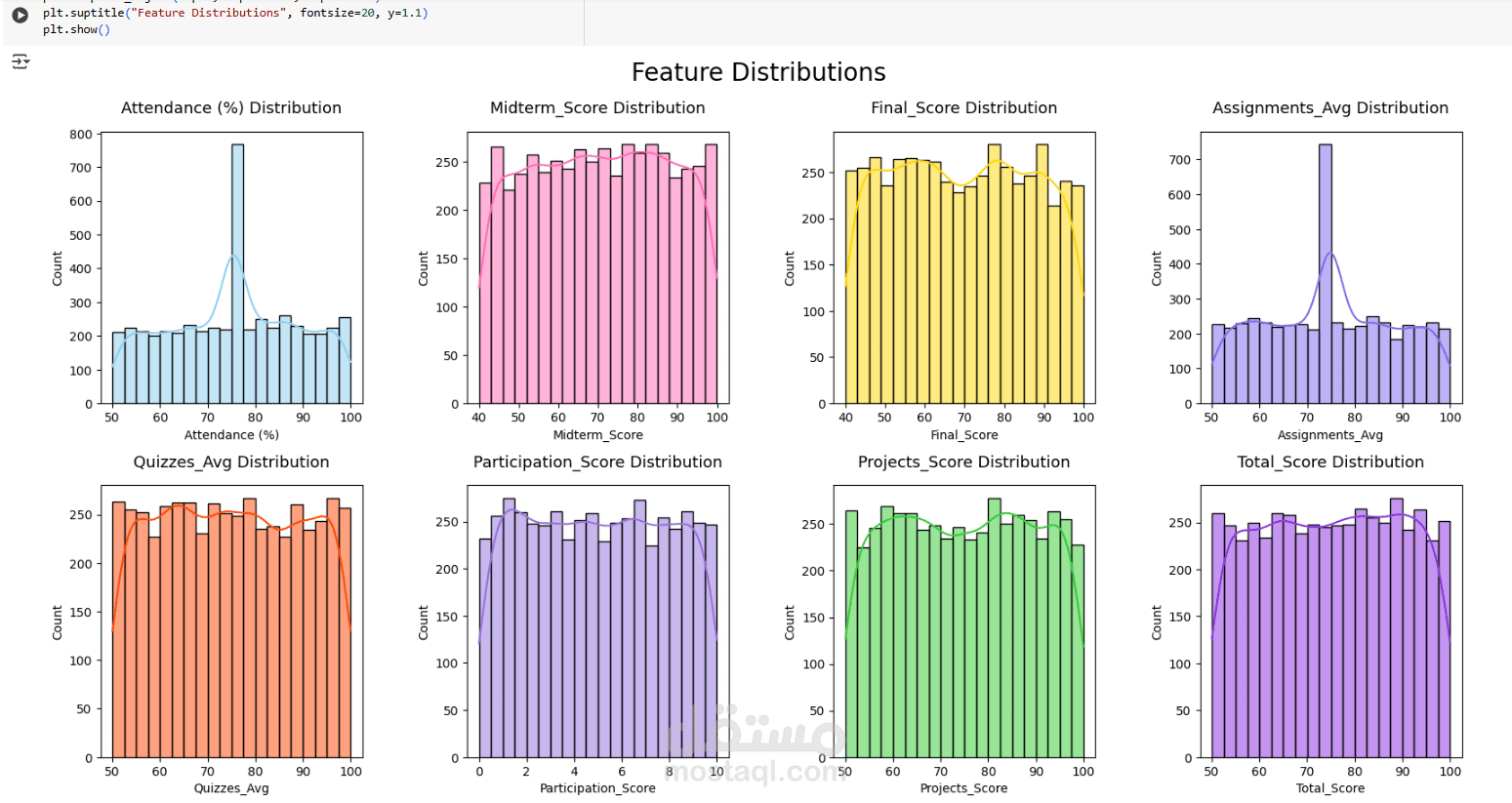Click the Total_Score purple histogram plot
Viewport: 1512px width, 803px height.
[x=1330, y=622]
